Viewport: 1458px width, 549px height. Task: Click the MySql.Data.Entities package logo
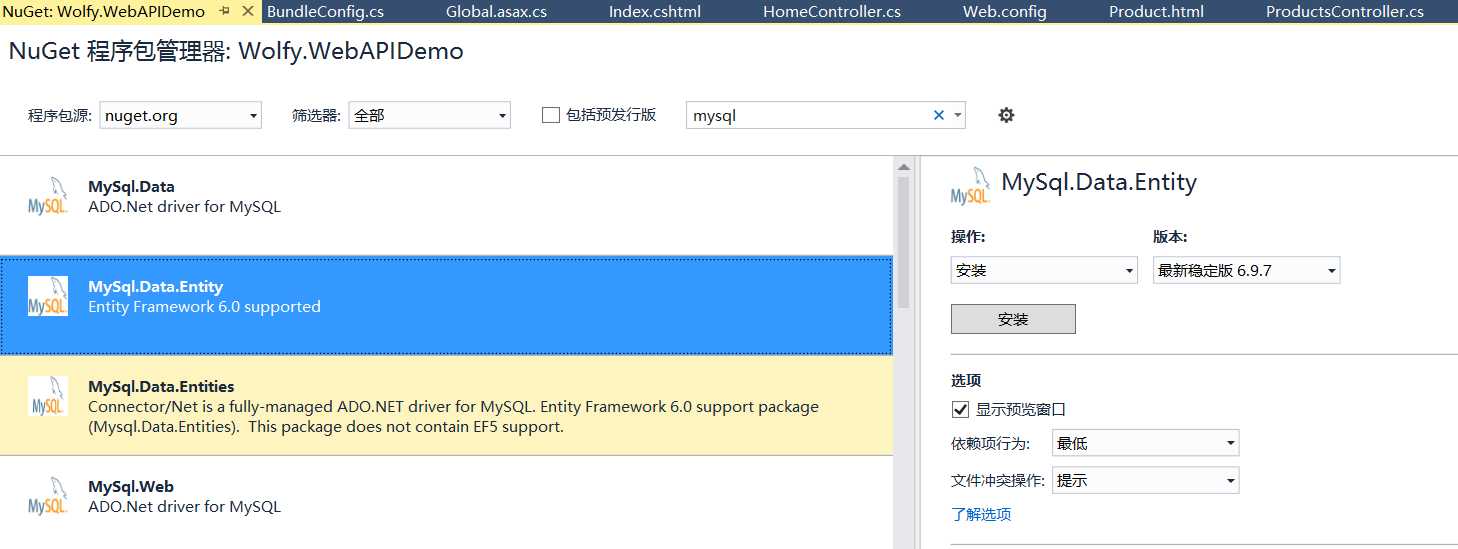[48, 396]
